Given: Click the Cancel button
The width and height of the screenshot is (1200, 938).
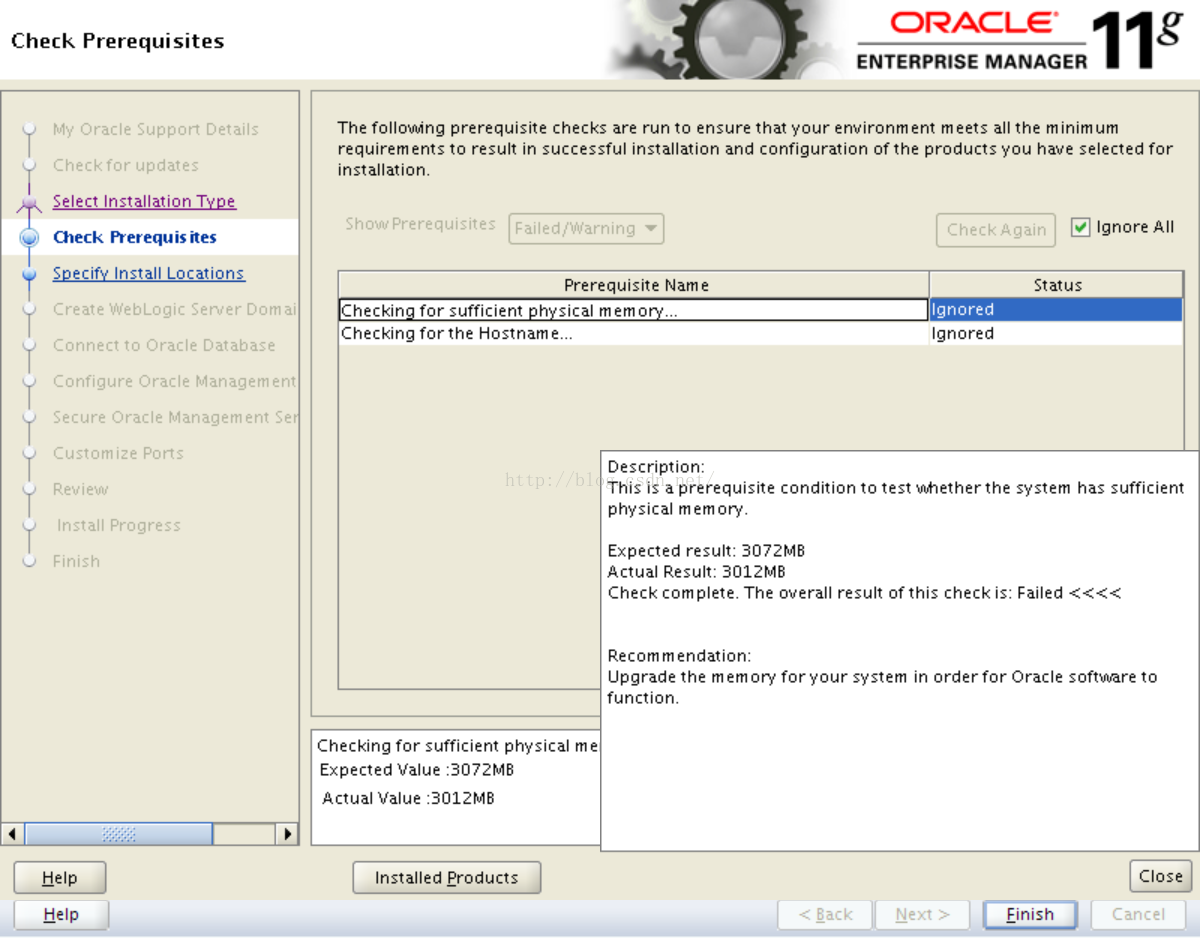Looking at the screenshot, I should click(x=1138, y=914).
